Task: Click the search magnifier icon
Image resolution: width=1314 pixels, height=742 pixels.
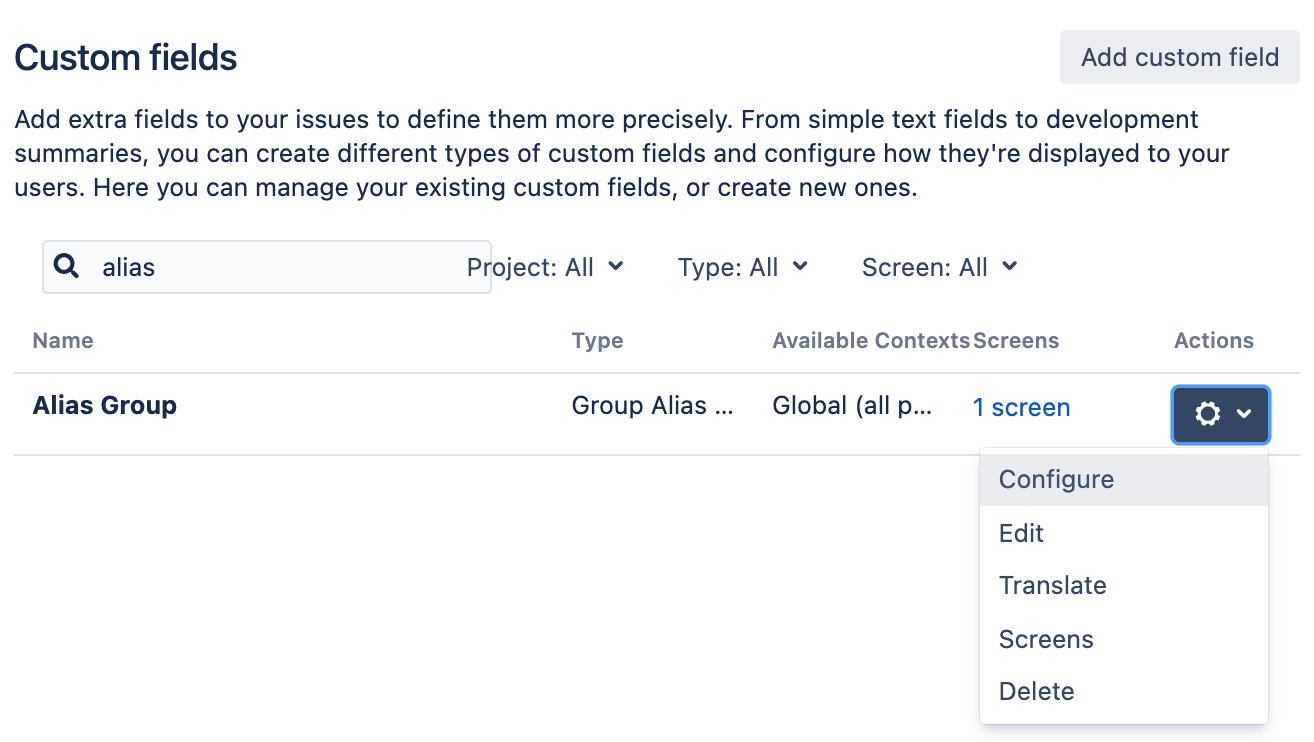Action: point(66,265)
